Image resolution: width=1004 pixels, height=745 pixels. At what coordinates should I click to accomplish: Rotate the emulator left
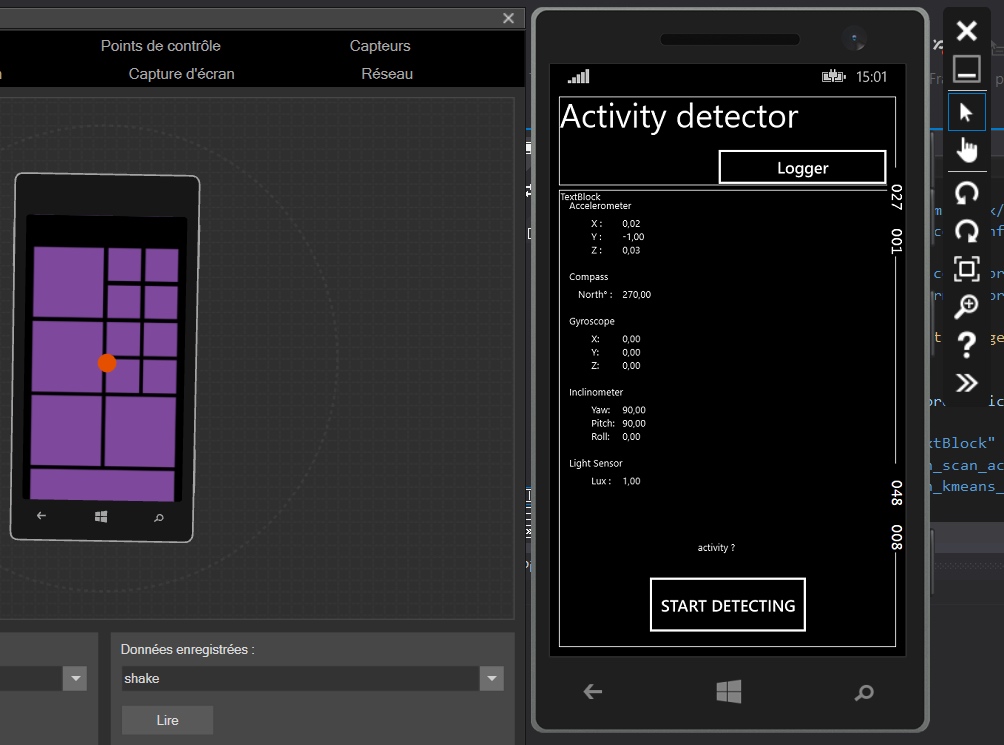click(x=966, y=192)
